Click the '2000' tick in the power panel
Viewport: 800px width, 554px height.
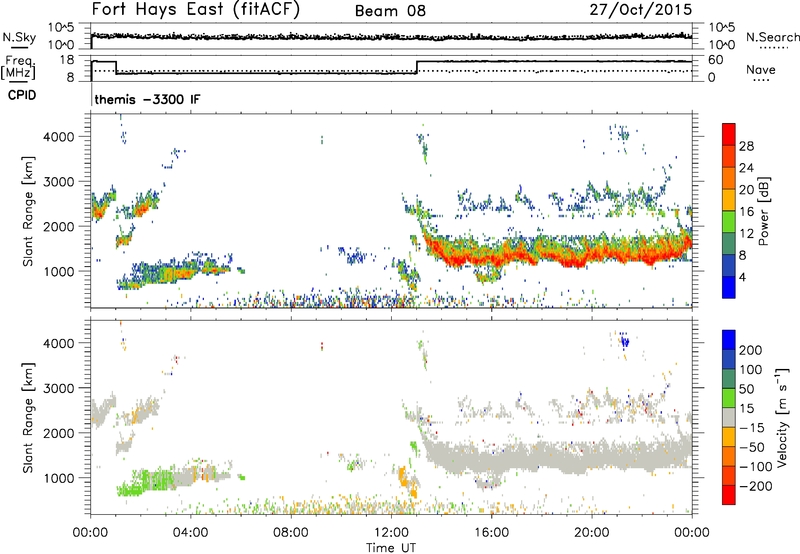coord(58,226)
